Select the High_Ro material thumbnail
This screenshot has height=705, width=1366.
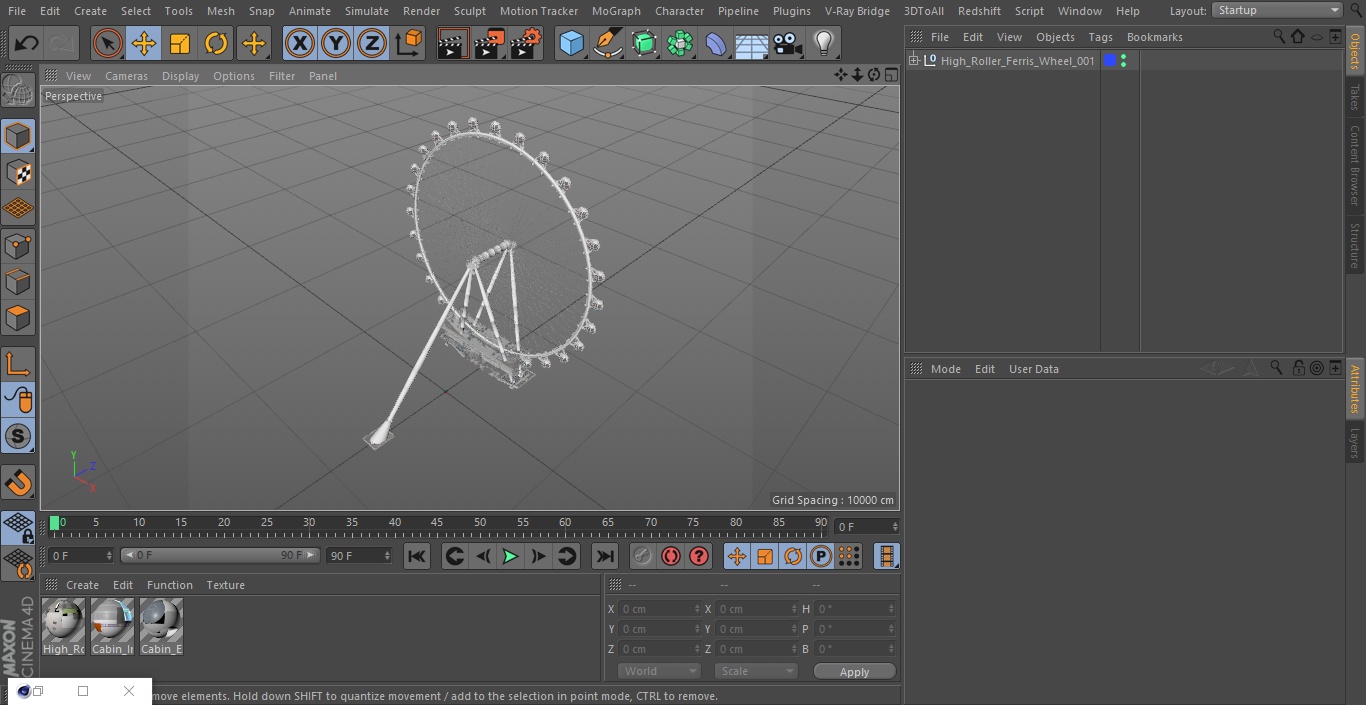(x=64, y=627)
